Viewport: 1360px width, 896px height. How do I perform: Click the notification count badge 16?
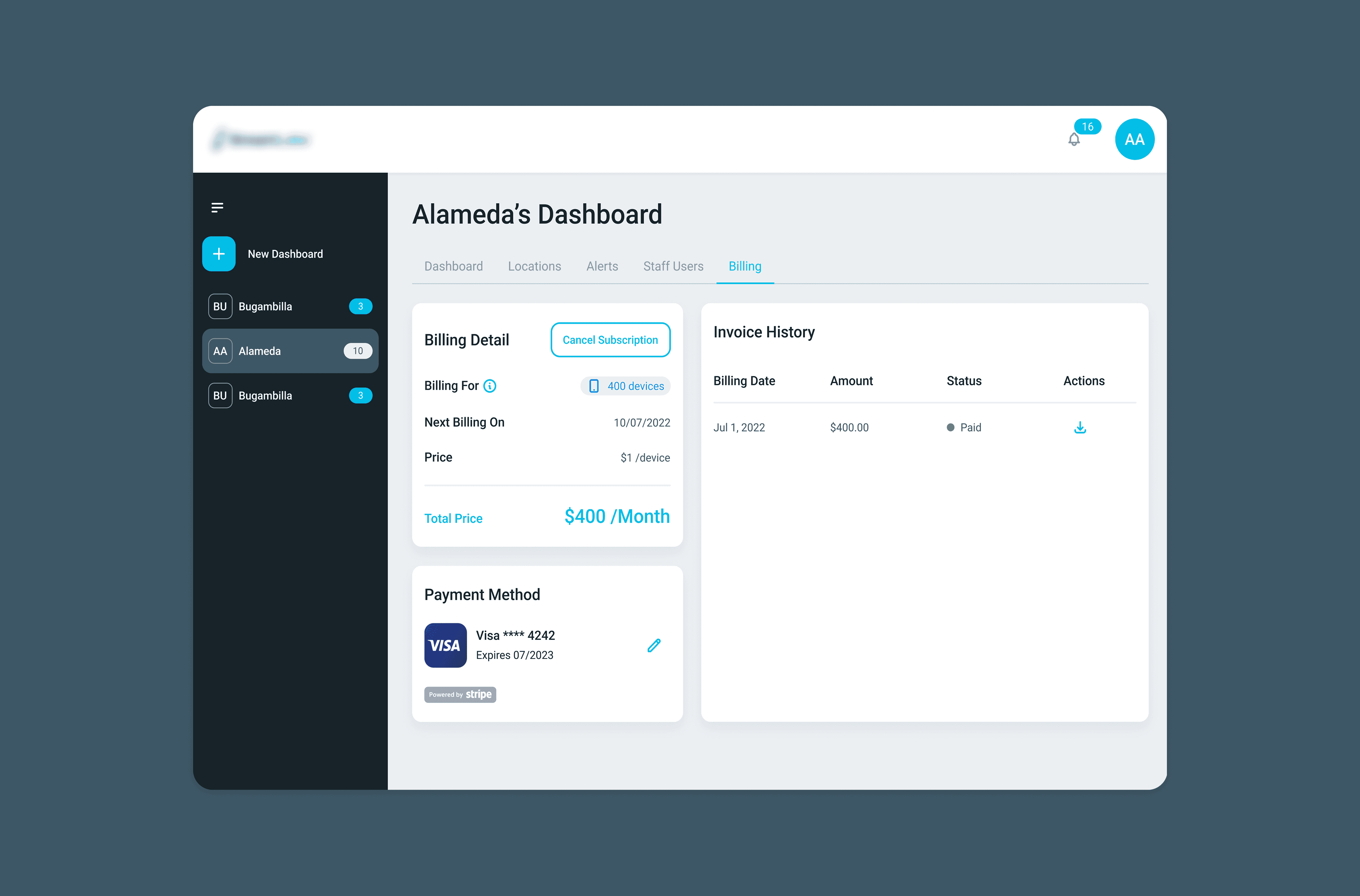pos(1087,127)
